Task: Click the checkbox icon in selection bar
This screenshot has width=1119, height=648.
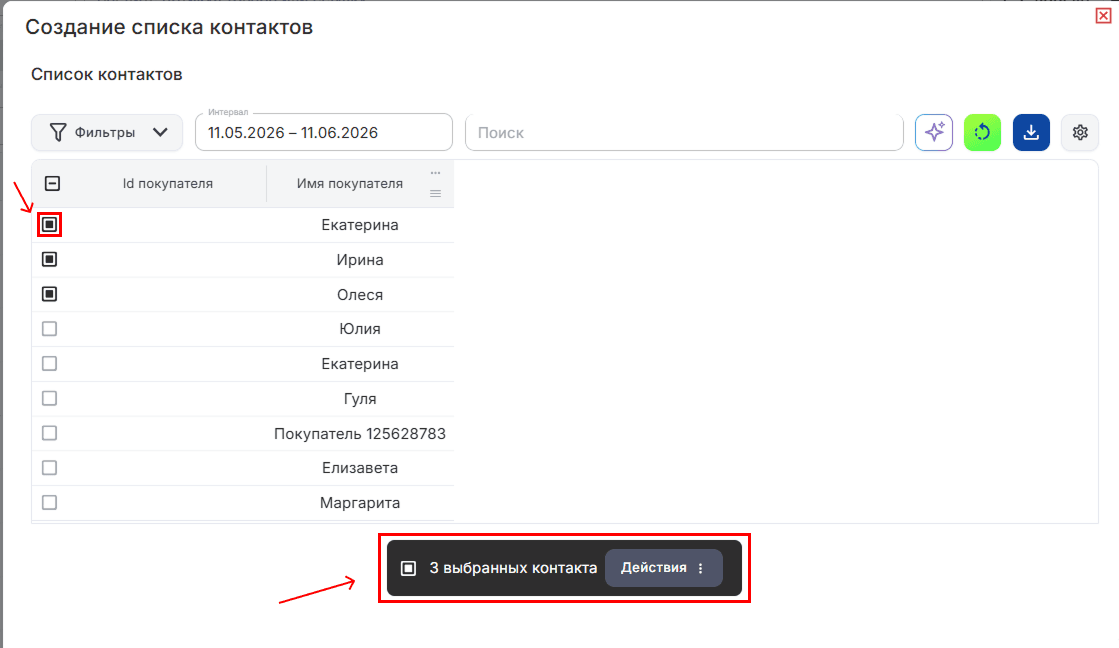Action: (408, 568)
